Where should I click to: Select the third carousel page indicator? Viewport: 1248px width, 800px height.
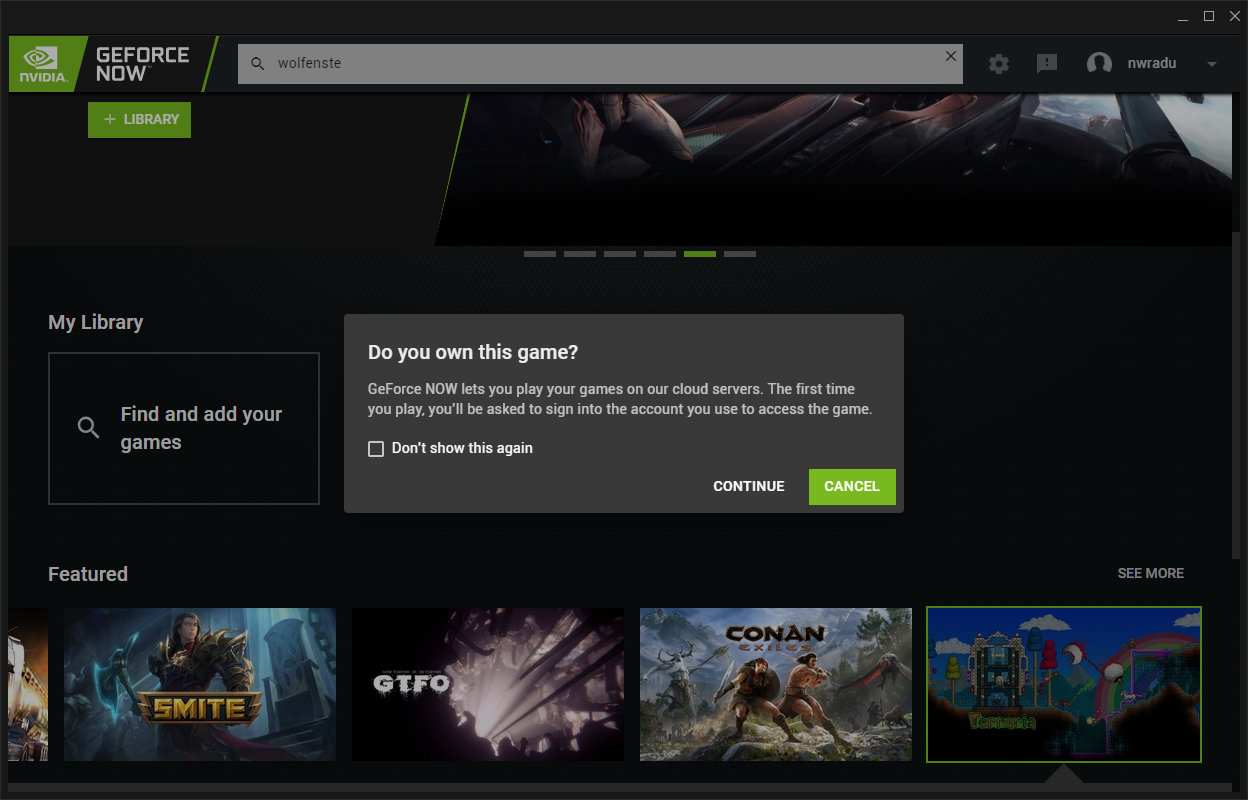pyautogui.click(x=620, y=254)
